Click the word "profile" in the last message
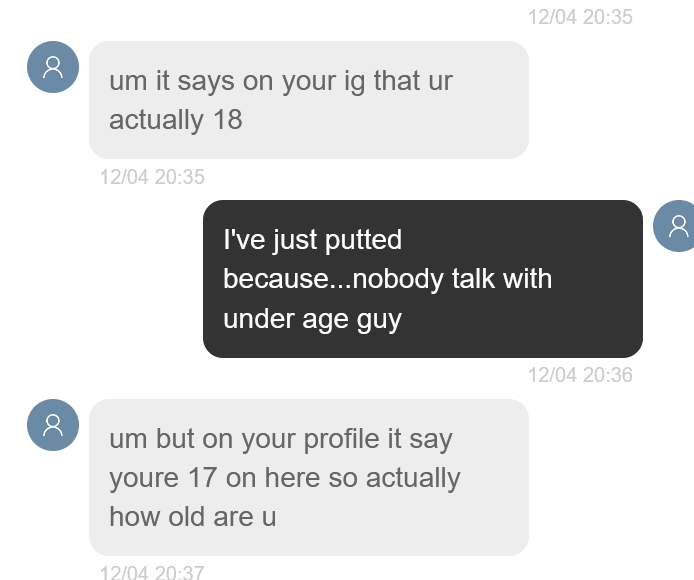Viewport: 694px width, 580px height. [x=350, y=439]
